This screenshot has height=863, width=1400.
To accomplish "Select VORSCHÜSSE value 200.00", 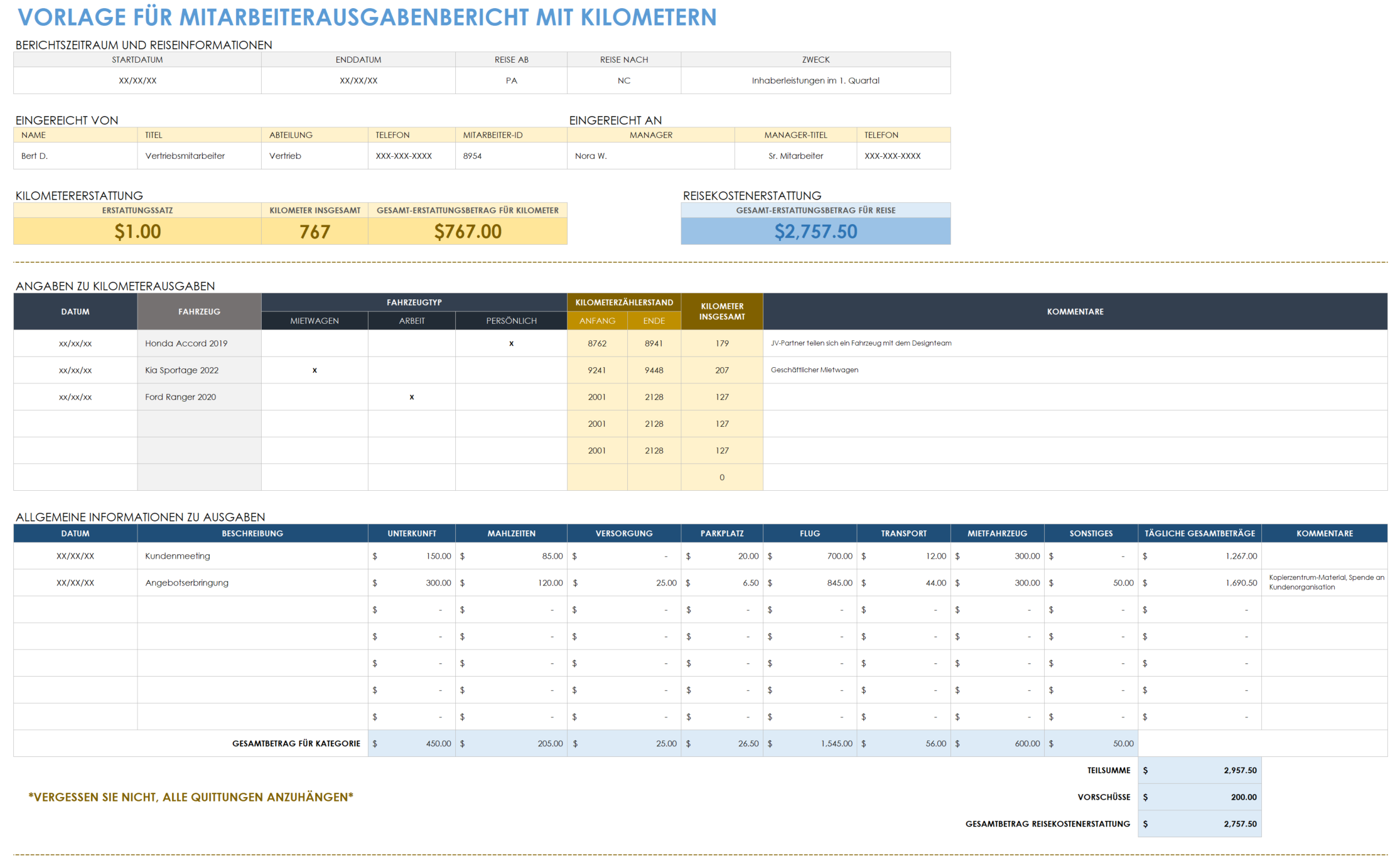I will point(1200,797).
